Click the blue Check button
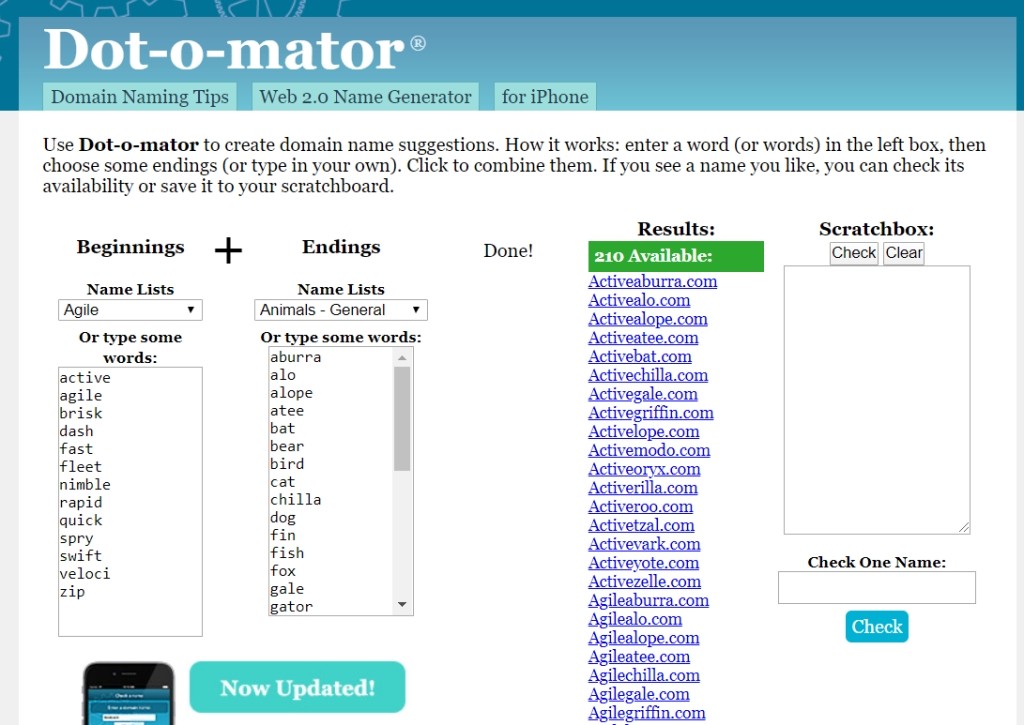This screenshot has height=725, width=1024. pos(876,626)
